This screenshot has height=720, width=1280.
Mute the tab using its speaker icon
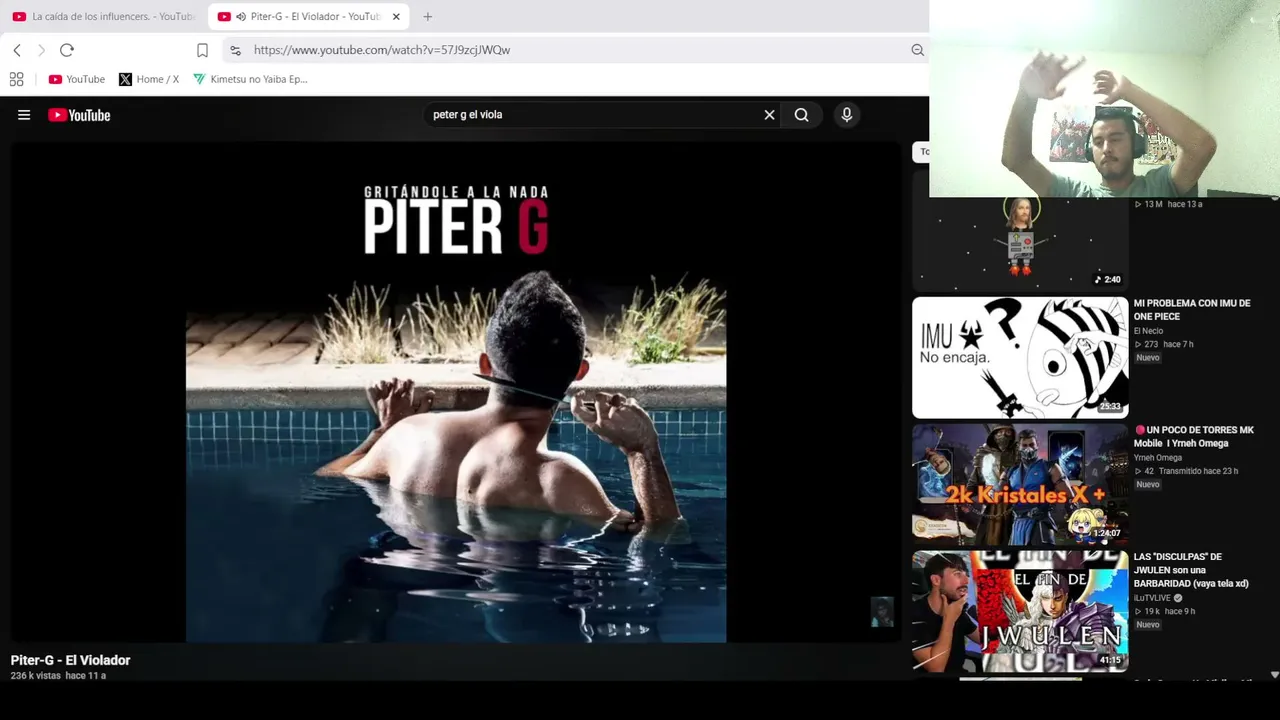(241, 17)
